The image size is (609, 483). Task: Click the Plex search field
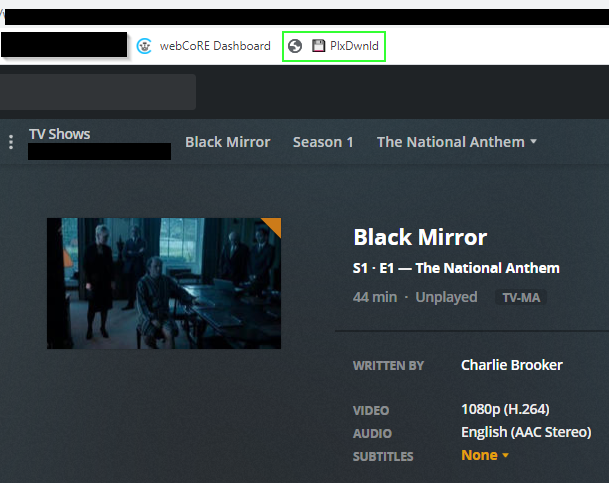(x=98, y=92)
